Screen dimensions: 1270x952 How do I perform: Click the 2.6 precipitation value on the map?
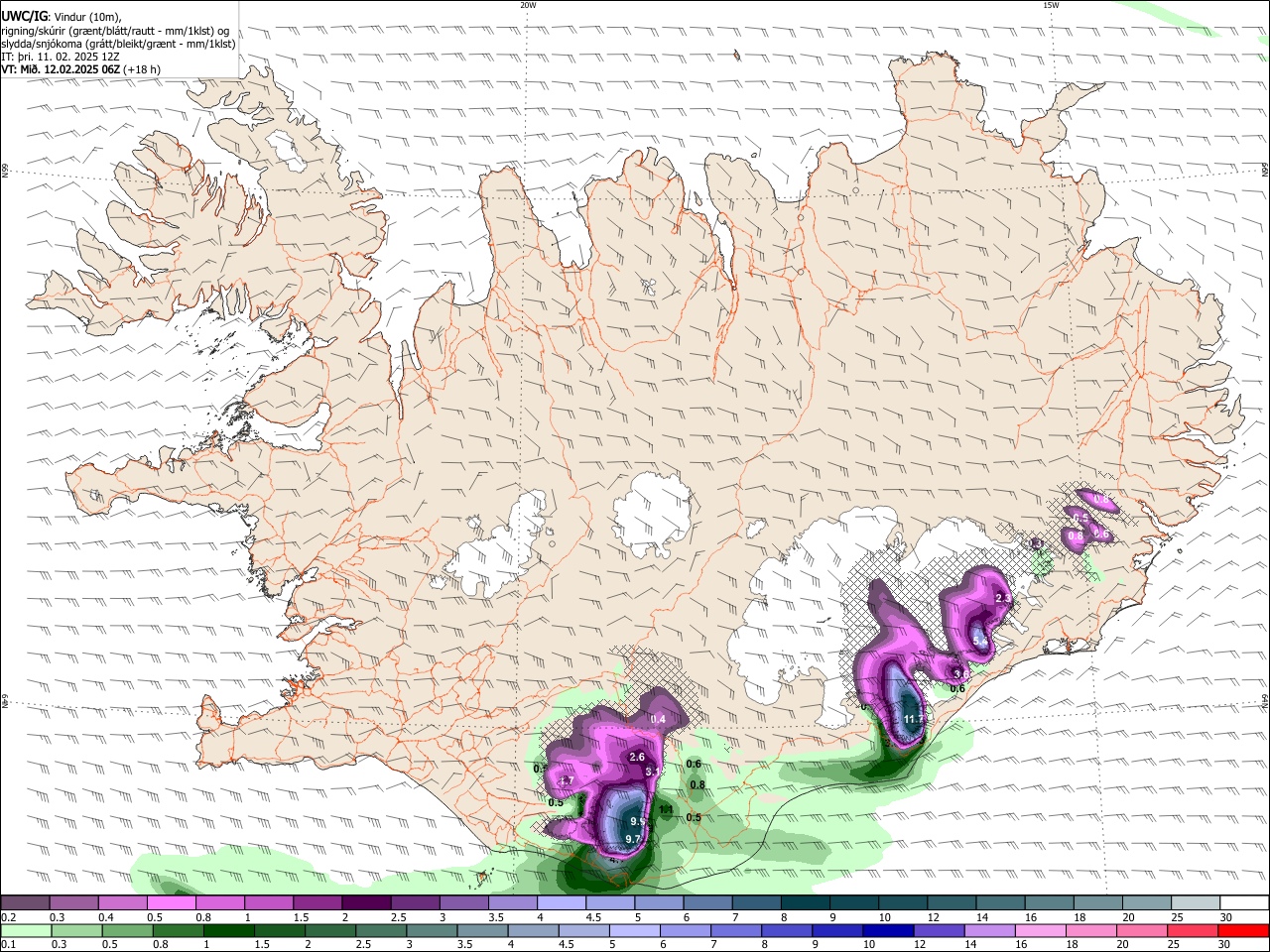tap(638, 757)
